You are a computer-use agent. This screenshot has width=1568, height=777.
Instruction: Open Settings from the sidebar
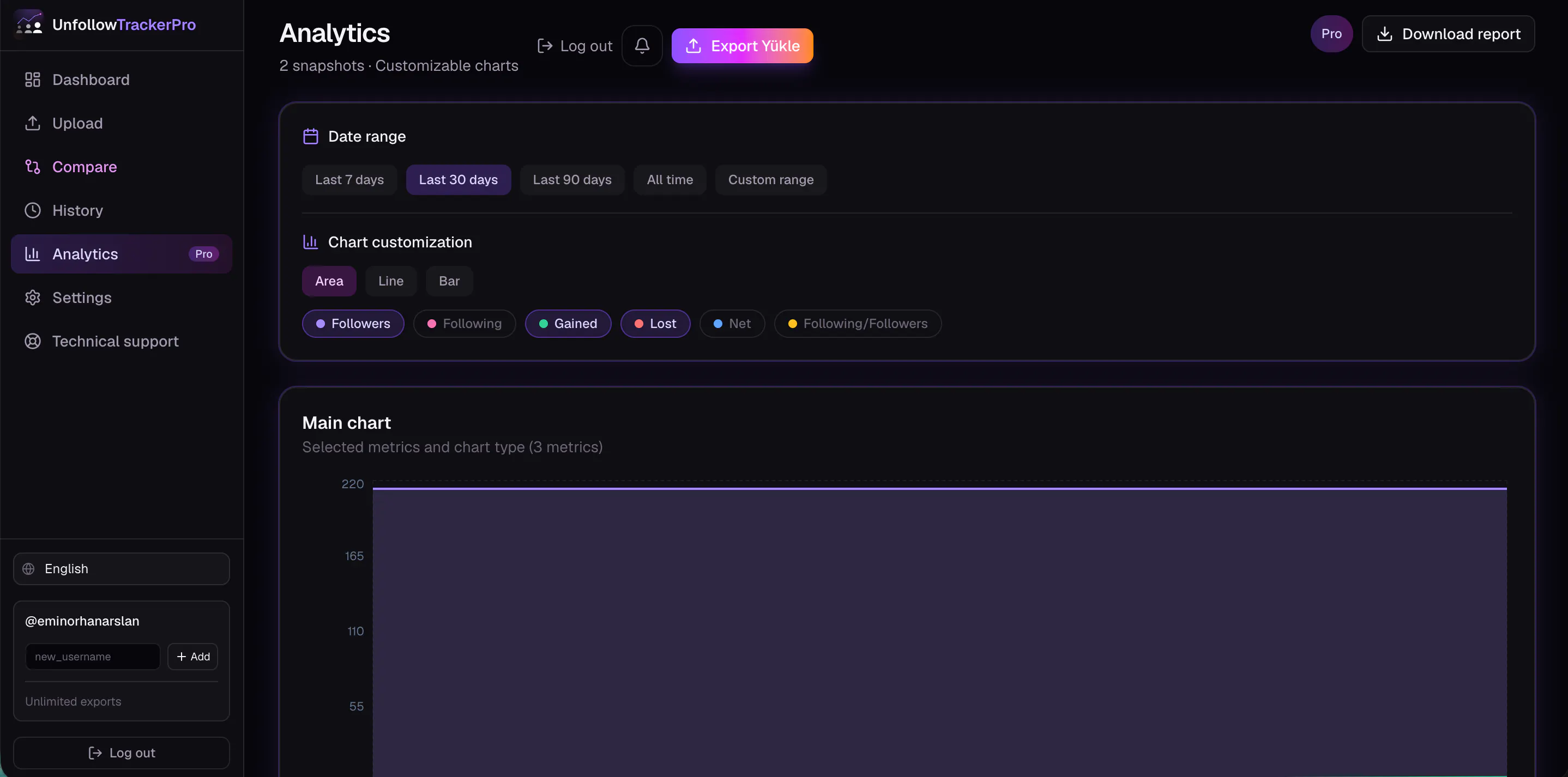(x=122, y=298)
